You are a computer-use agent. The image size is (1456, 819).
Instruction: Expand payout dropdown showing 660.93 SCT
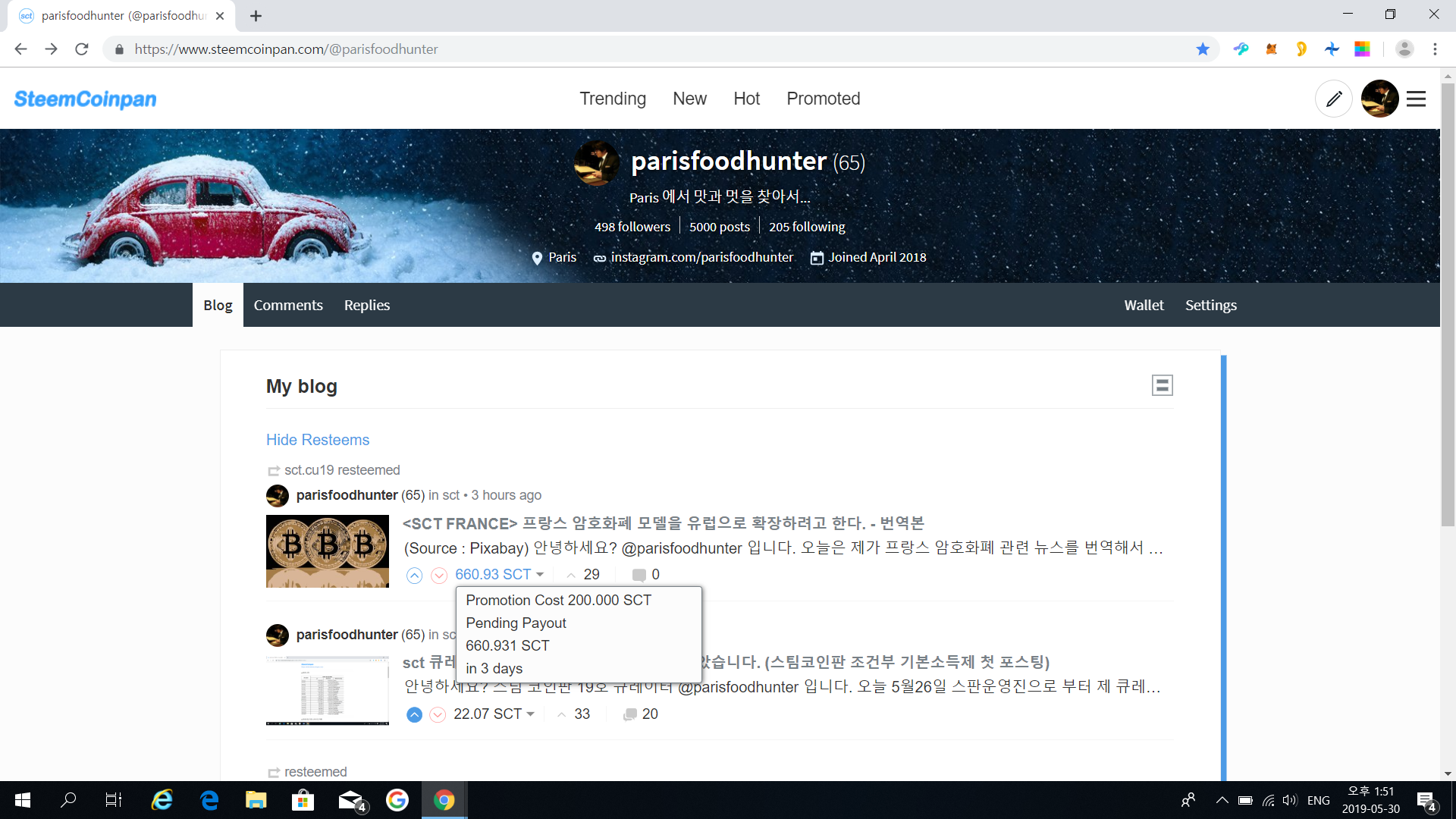(500, 575)
